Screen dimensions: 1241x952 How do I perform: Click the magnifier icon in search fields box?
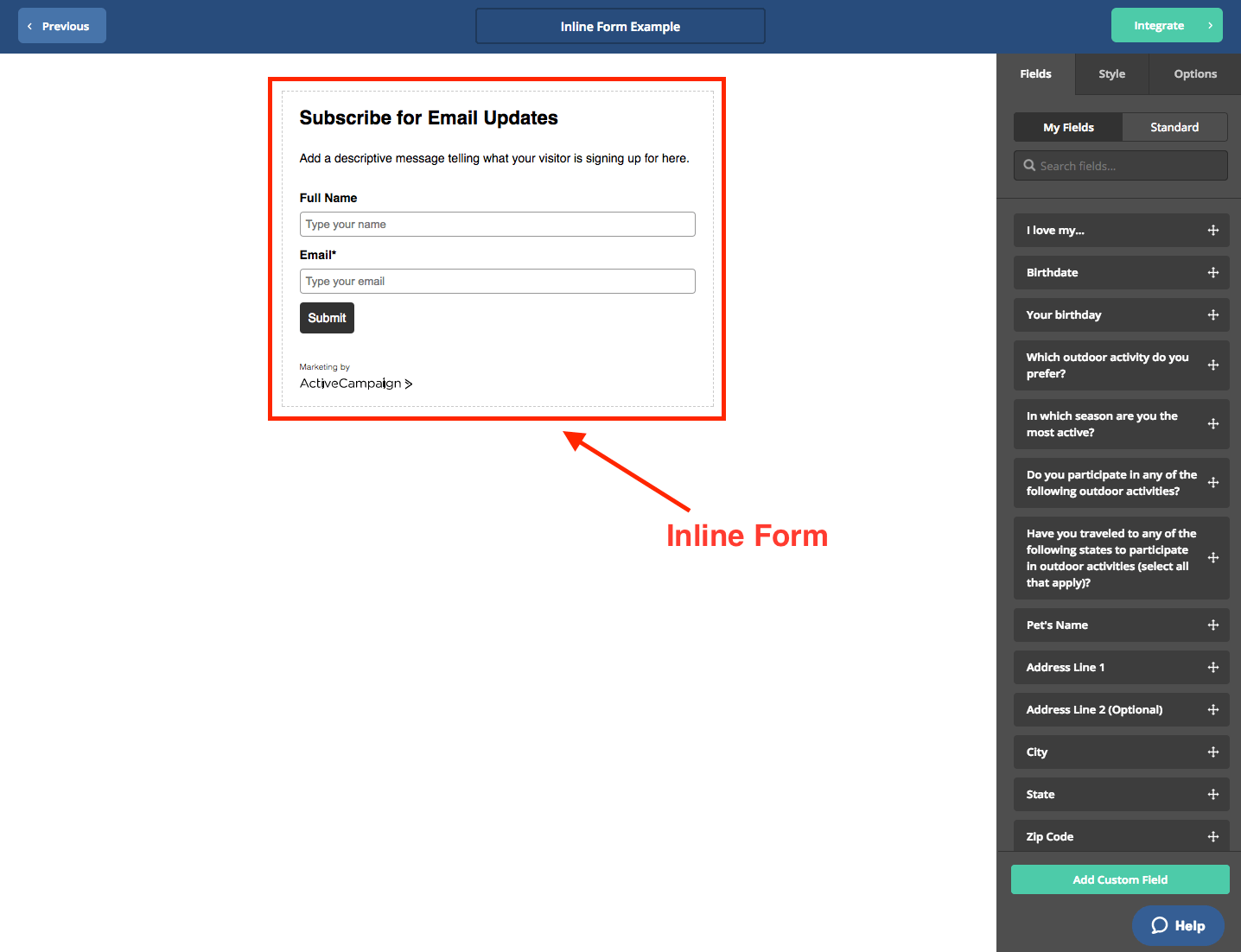1029,166
